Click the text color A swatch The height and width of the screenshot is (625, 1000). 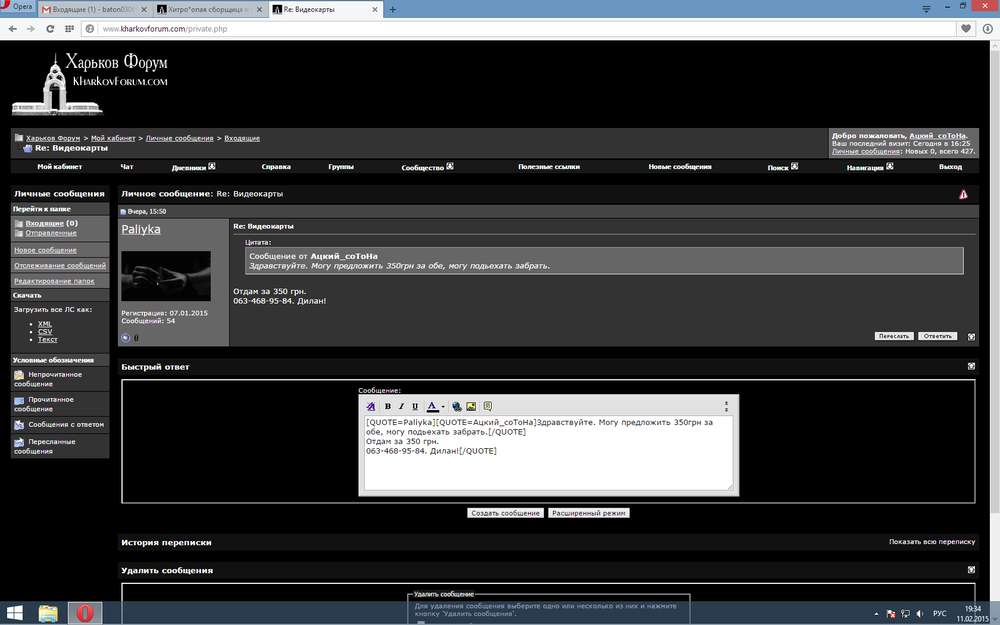[432, 406]
